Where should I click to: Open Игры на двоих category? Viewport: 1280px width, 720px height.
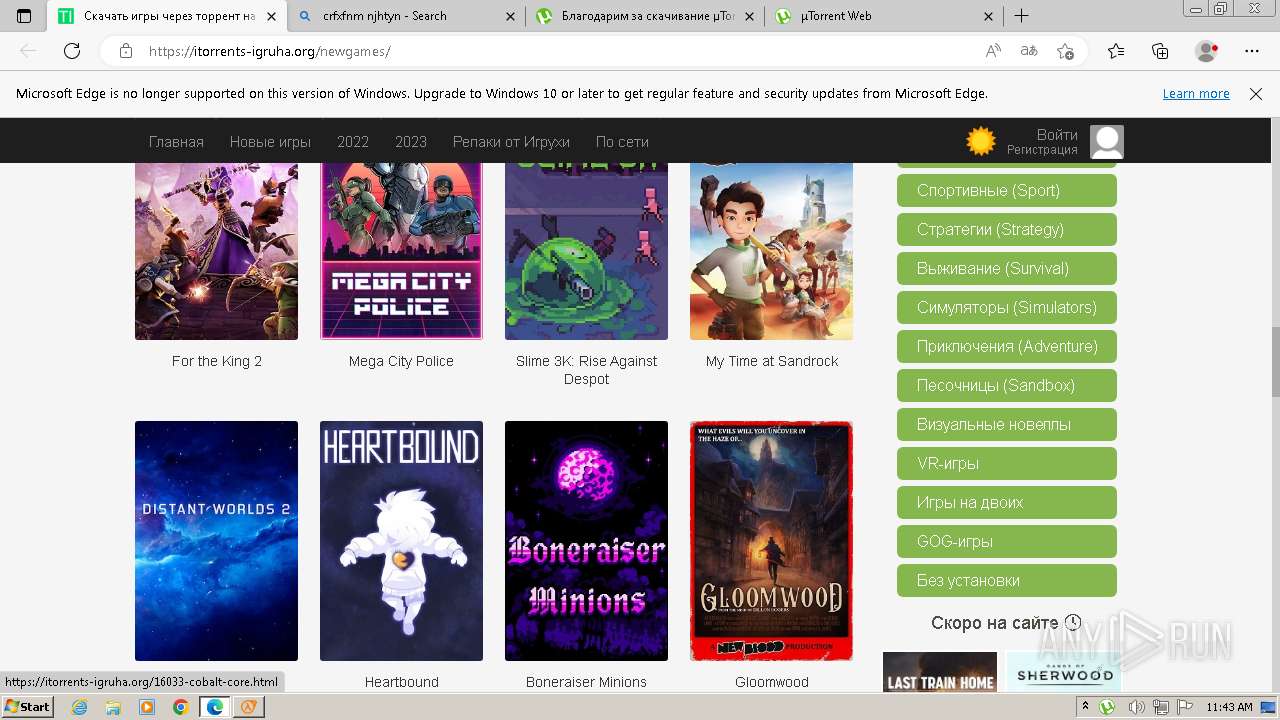click(1007, 502)
